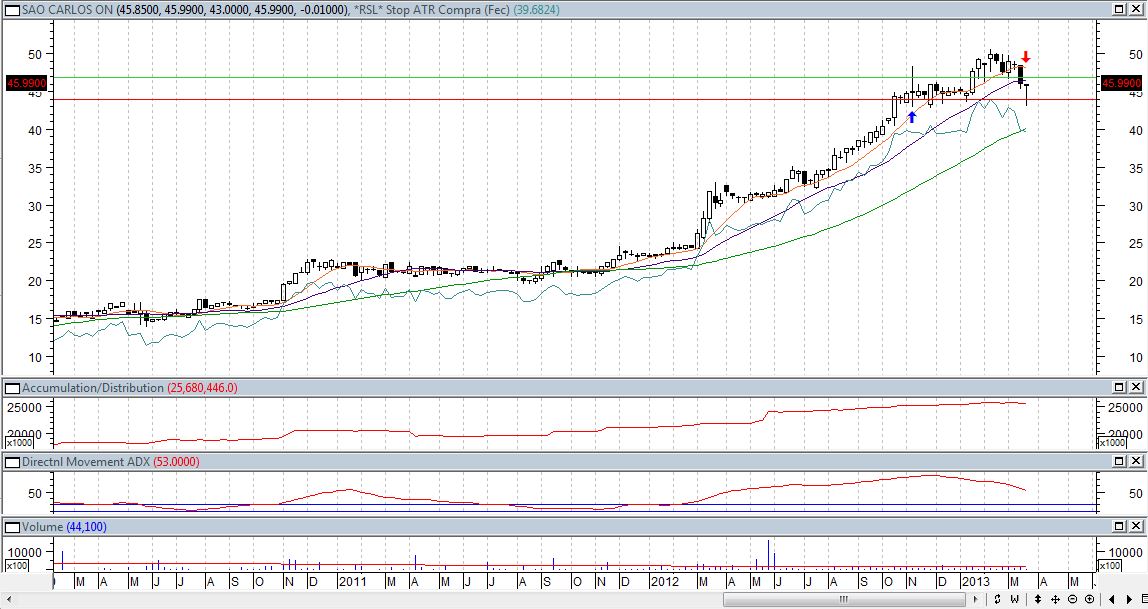Click the four-way pan arrows icon
This screenshot has height=609, width=1148.
coord(1055,599)
